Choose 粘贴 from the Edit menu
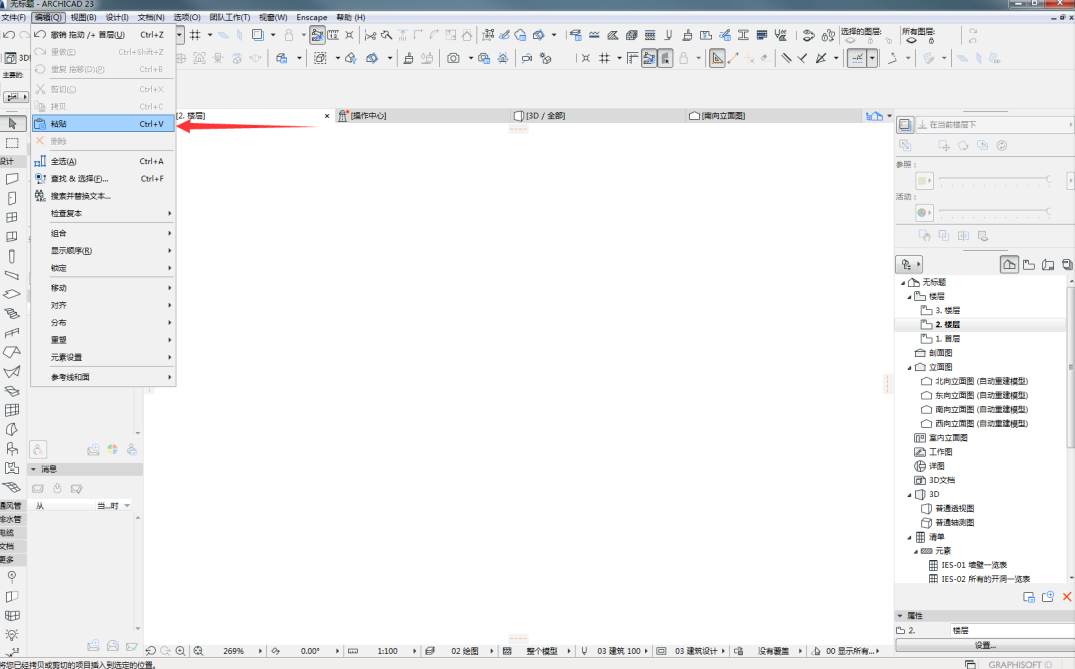The height and width of the screenshot is (669, 1075). (104, 124)
